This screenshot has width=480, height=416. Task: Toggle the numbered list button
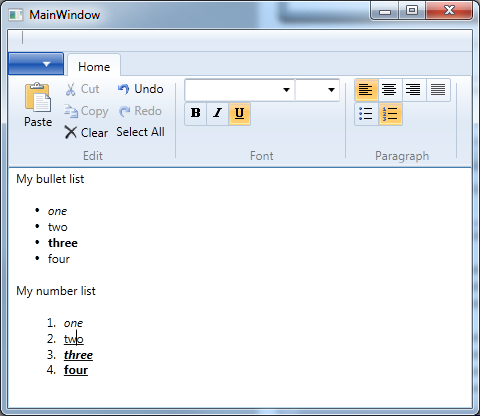[x=390, y=114]
